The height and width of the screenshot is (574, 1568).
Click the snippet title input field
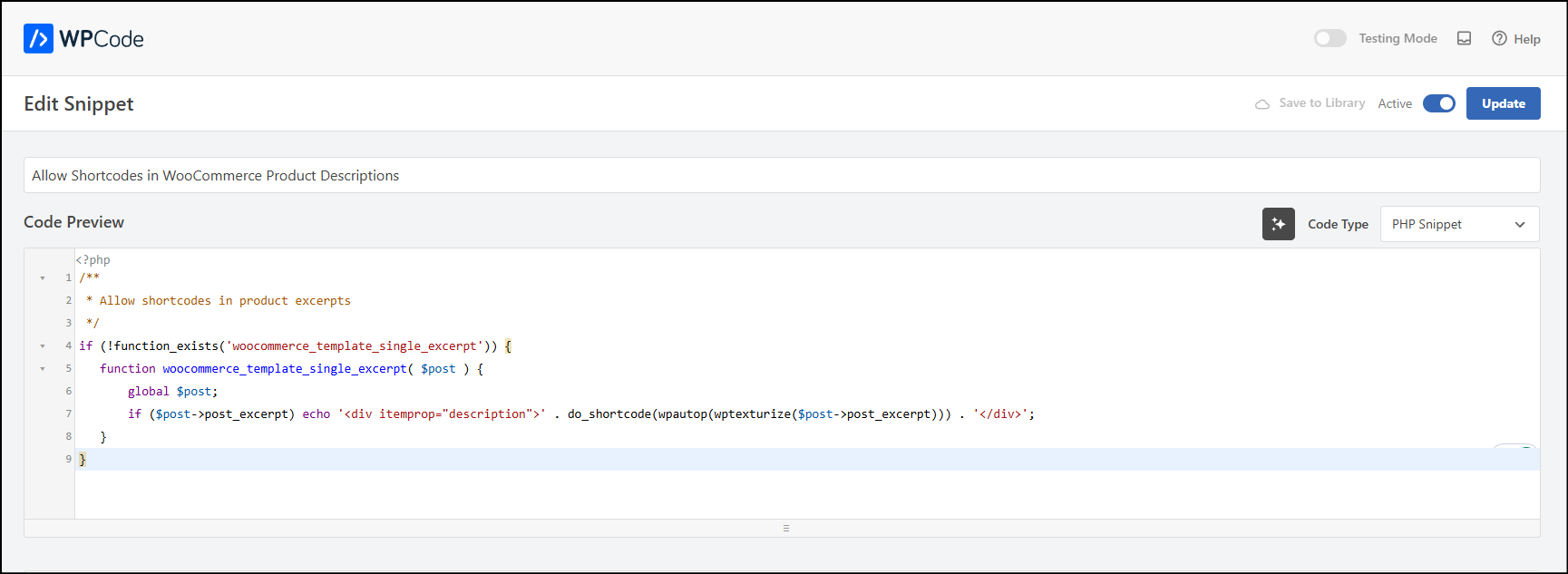[782, 175]
